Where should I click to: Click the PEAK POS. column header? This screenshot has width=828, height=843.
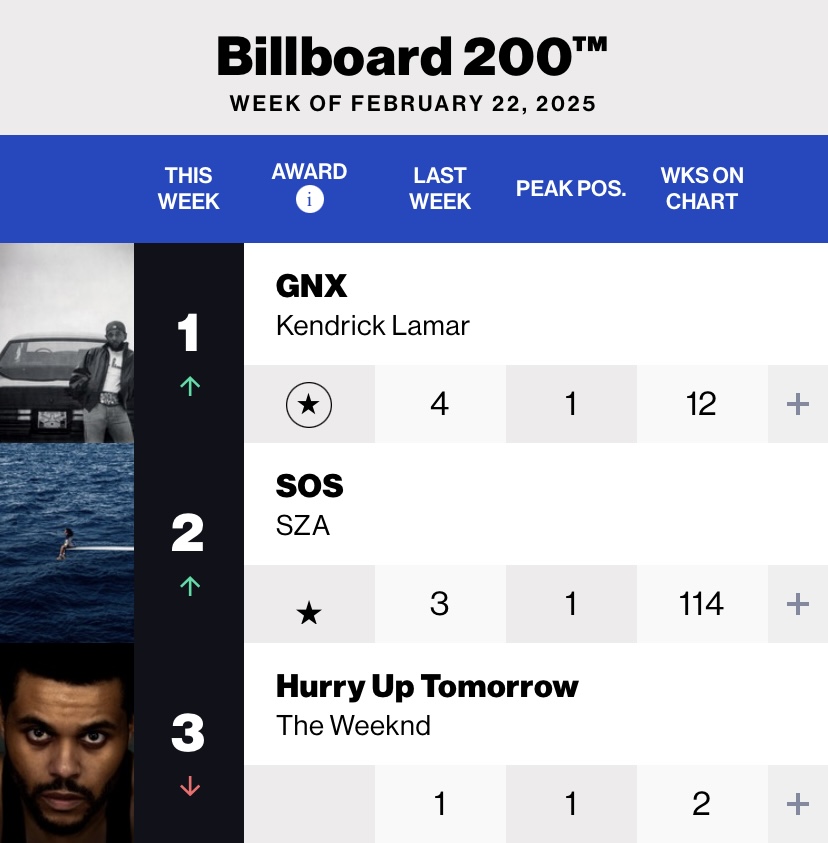click(571, 188)
